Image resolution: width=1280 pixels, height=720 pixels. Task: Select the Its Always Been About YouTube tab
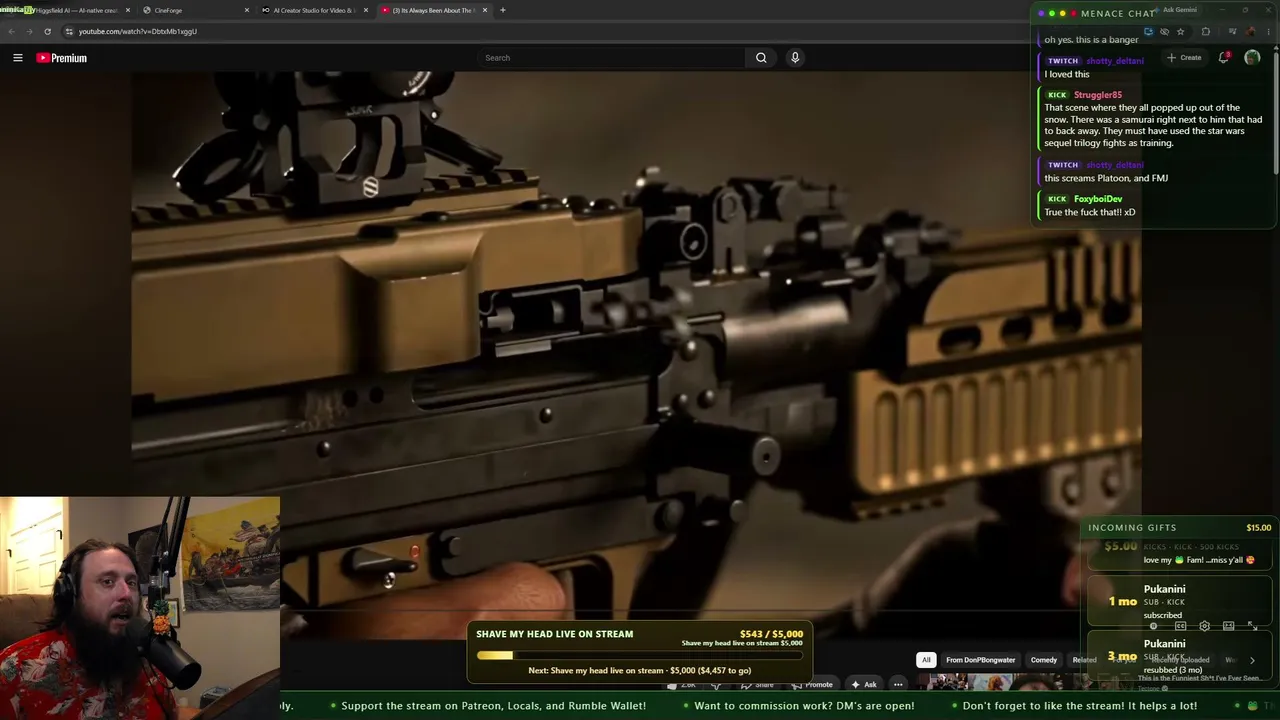[433, 10]
